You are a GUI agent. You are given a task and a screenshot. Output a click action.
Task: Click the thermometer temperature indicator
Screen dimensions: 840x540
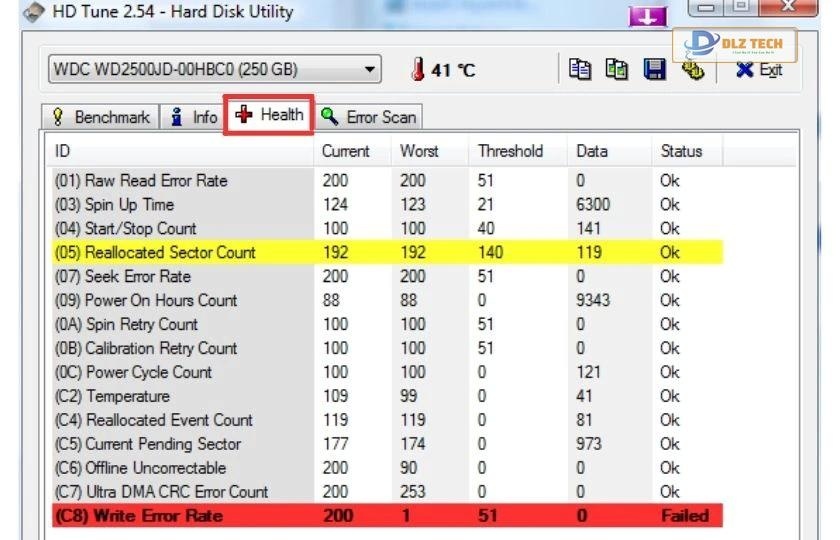[419, 70]
